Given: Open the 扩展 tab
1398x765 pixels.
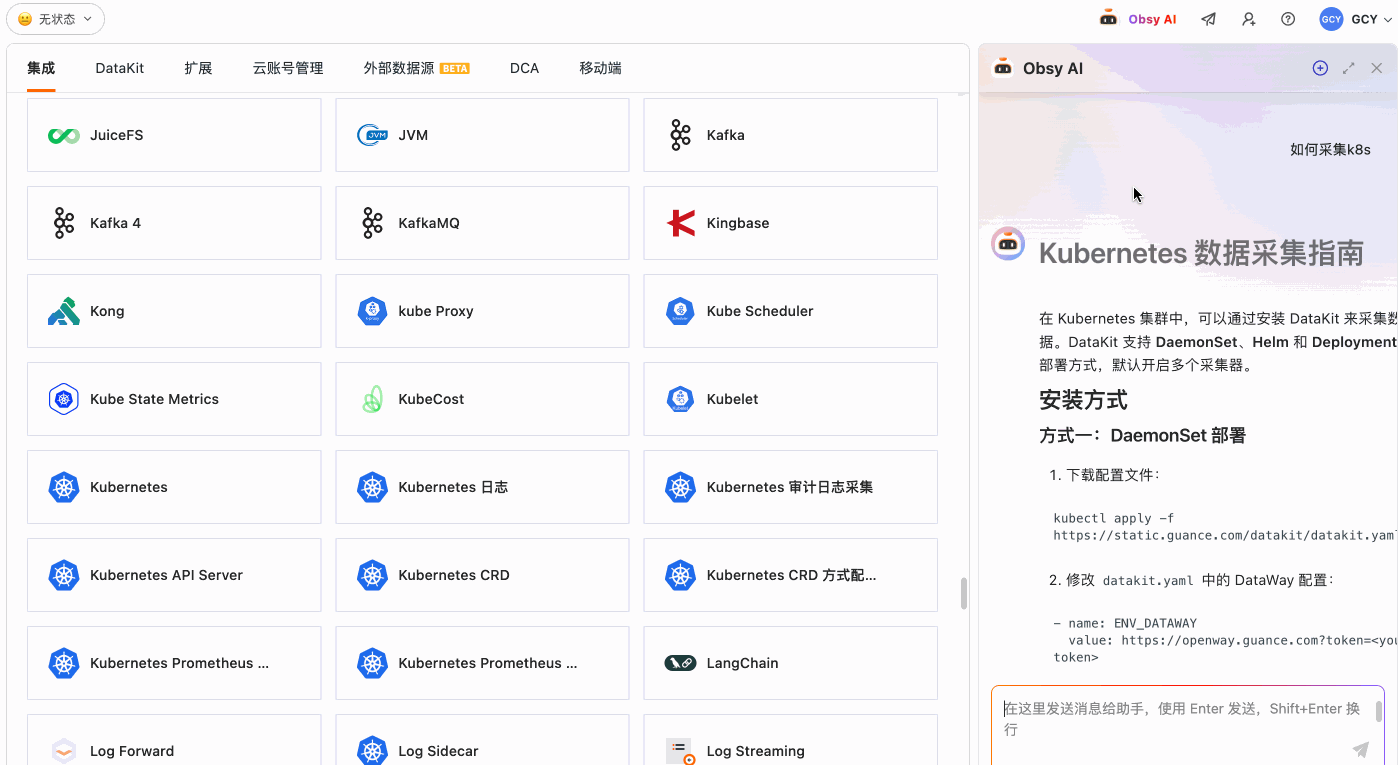Looking at the screenshot, I should tap(198, 68).
